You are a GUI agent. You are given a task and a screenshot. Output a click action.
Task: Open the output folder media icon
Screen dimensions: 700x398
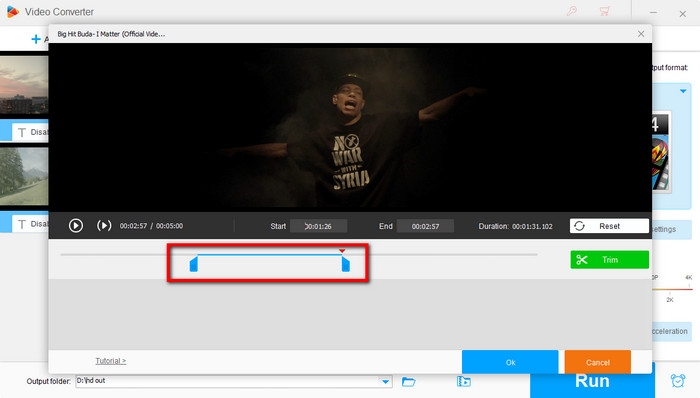click(463, 381)
